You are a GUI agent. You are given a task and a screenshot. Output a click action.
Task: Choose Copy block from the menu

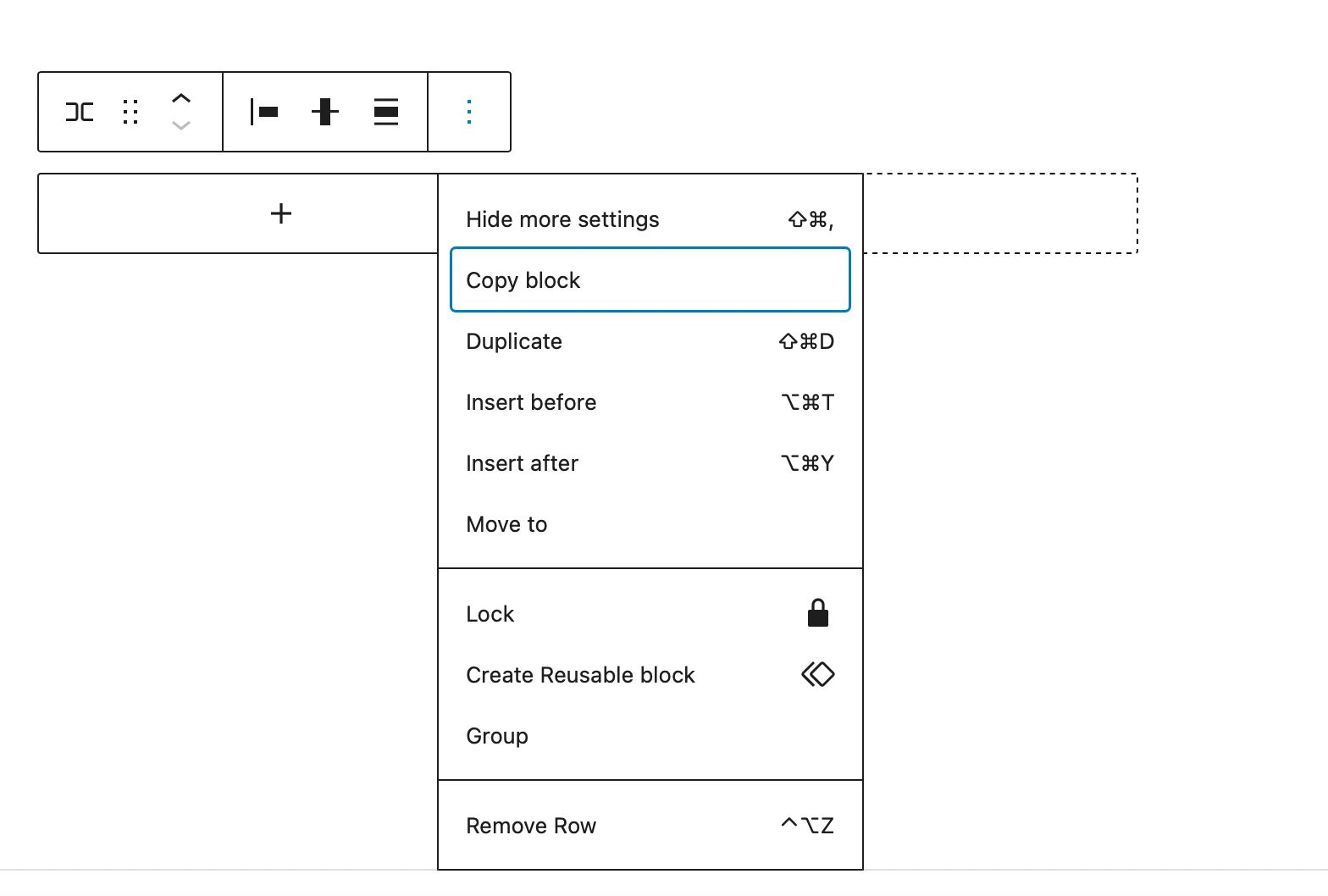[x=650, y=280]
